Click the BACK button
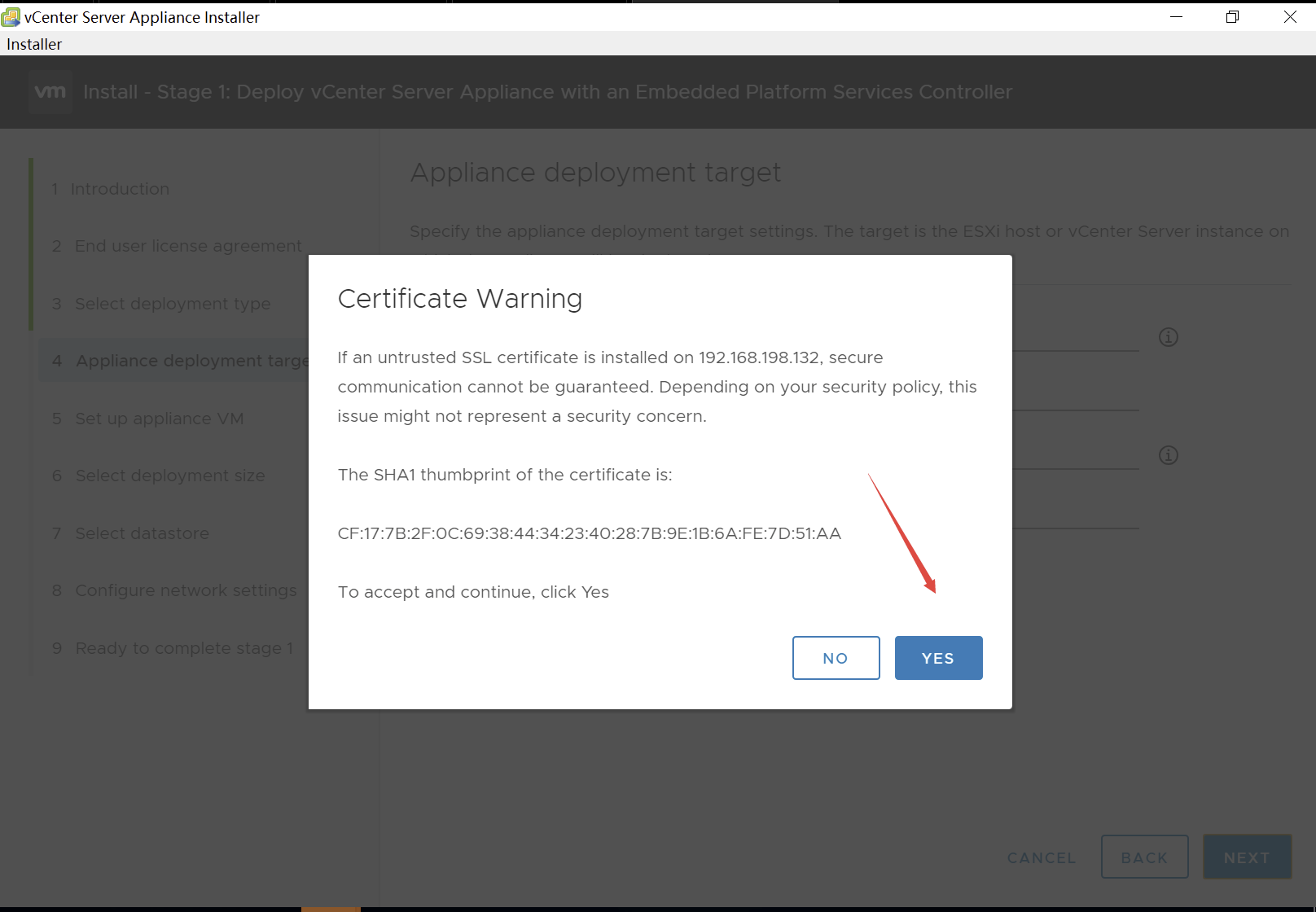The width and height of the screenshot is (1316, 912). point(1144,857)
